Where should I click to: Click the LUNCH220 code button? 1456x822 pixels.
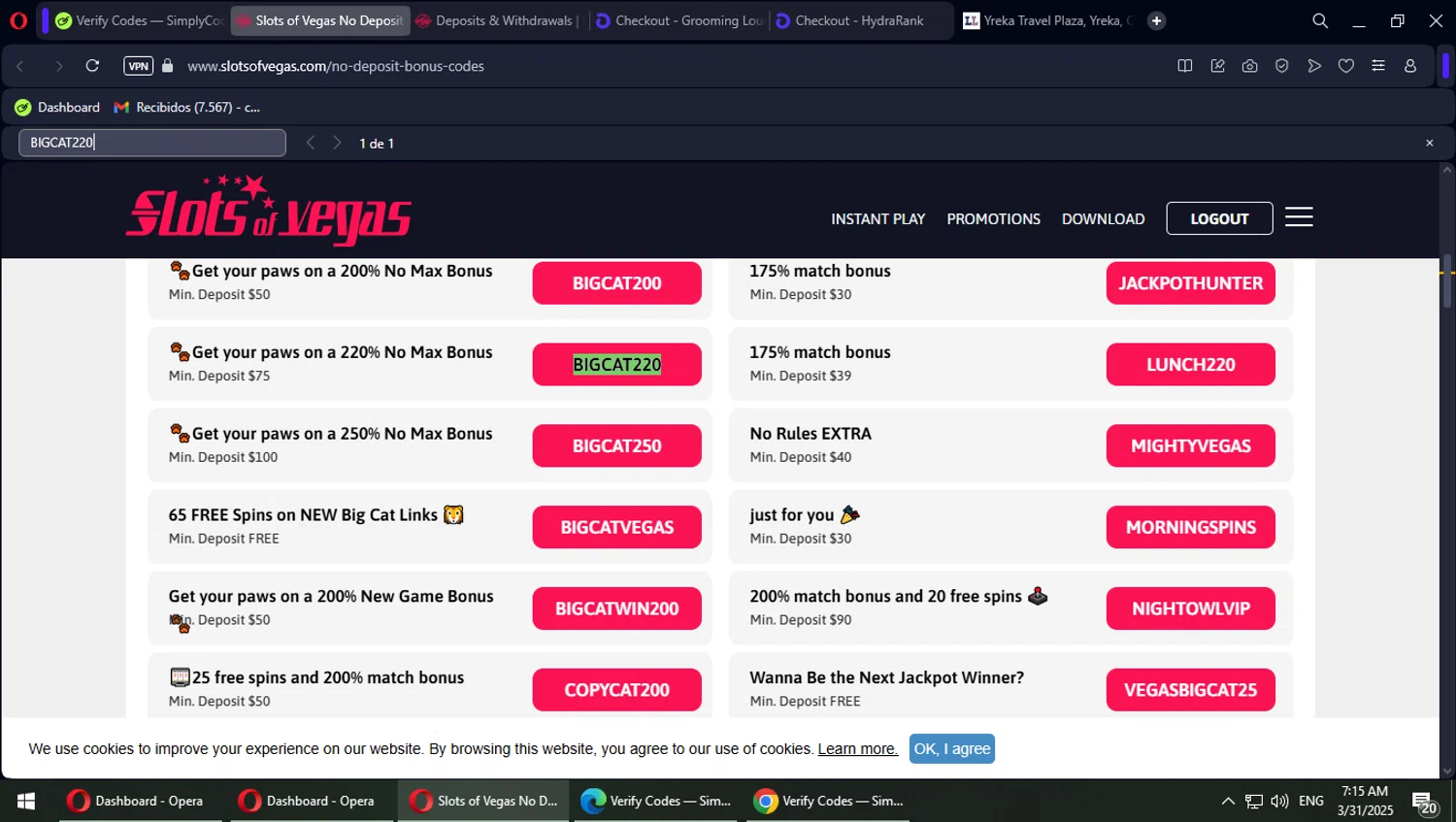[x=1190, y=365]
